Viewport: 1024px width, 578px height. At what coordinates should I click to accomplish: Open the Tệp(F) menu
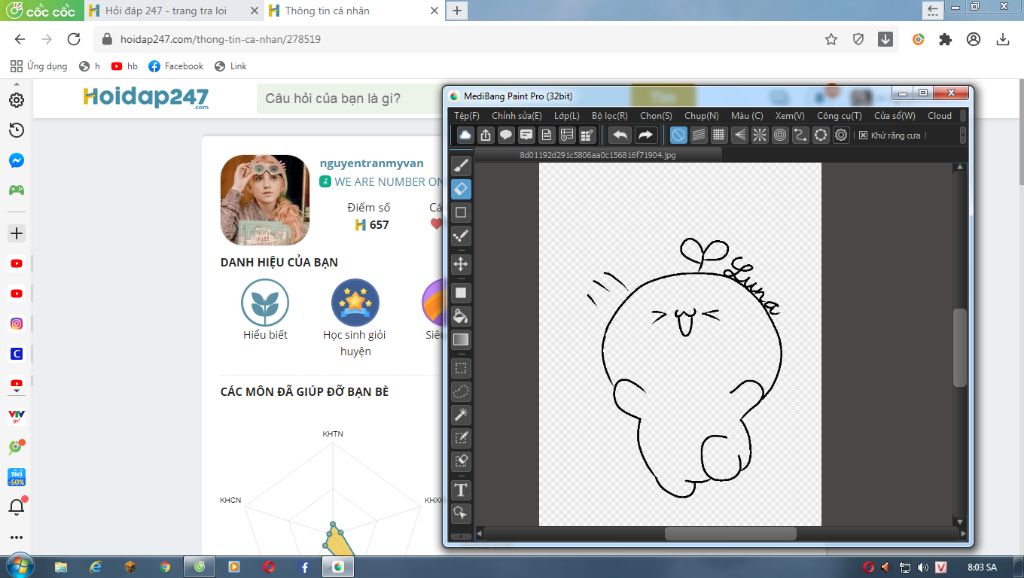(x=466, y=116)
